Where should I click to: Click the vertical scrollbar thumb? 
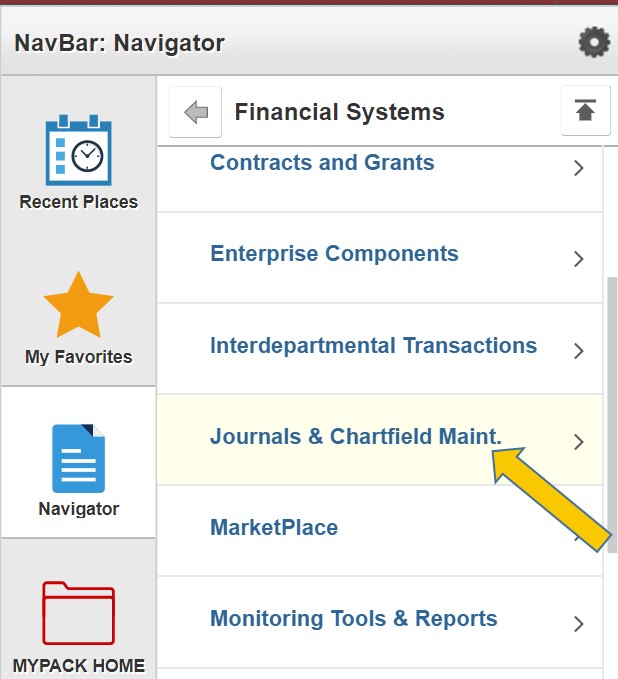click(x=612, y=415)
